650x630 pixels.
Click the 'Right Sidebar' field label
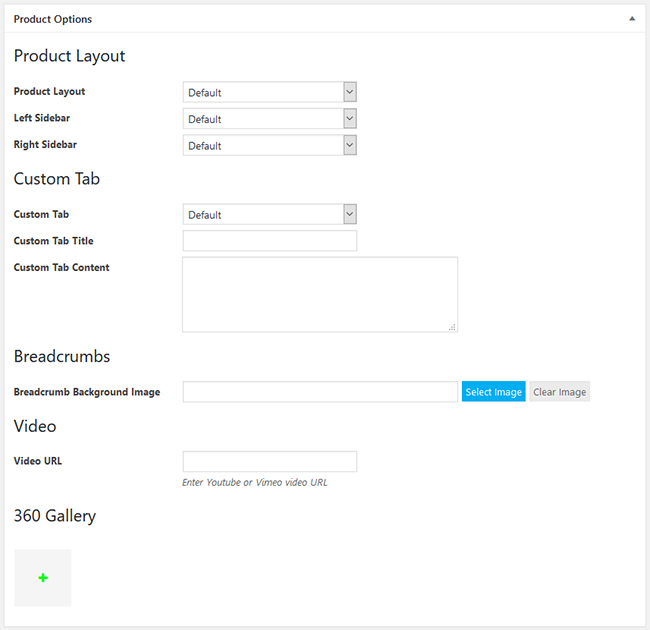click(45, 145)
